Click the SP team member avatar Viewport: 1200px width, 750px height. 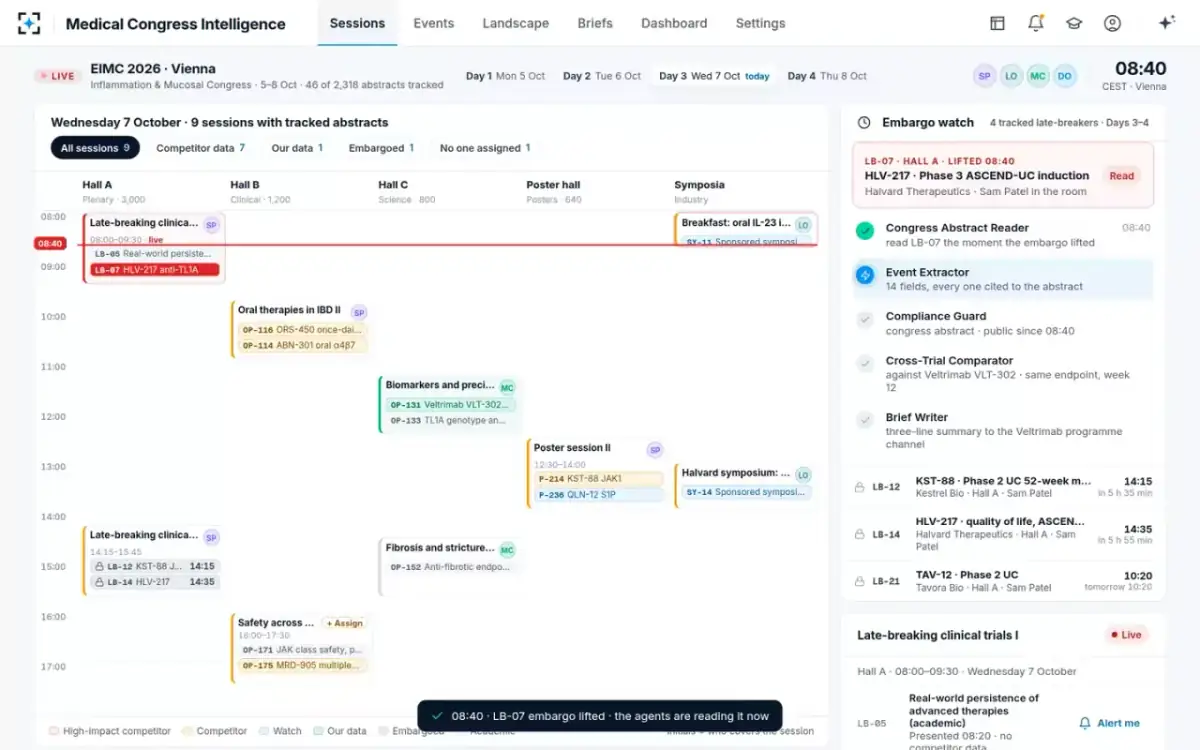coord(985,75)
